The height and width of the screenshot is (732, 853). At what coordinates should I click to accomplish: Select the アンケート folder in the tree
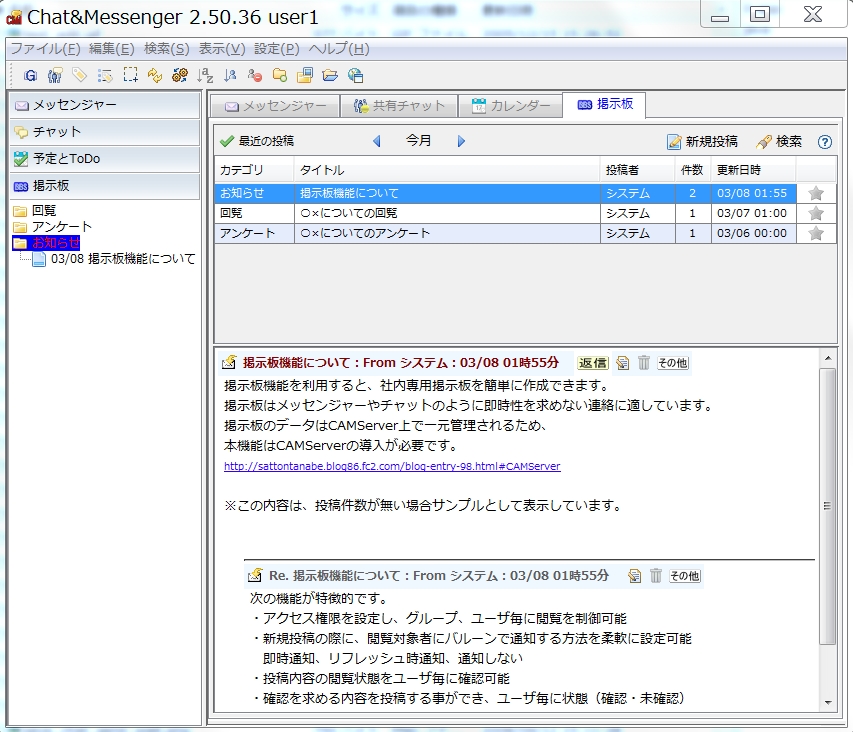pyautogui.click(x=53, y=227)
